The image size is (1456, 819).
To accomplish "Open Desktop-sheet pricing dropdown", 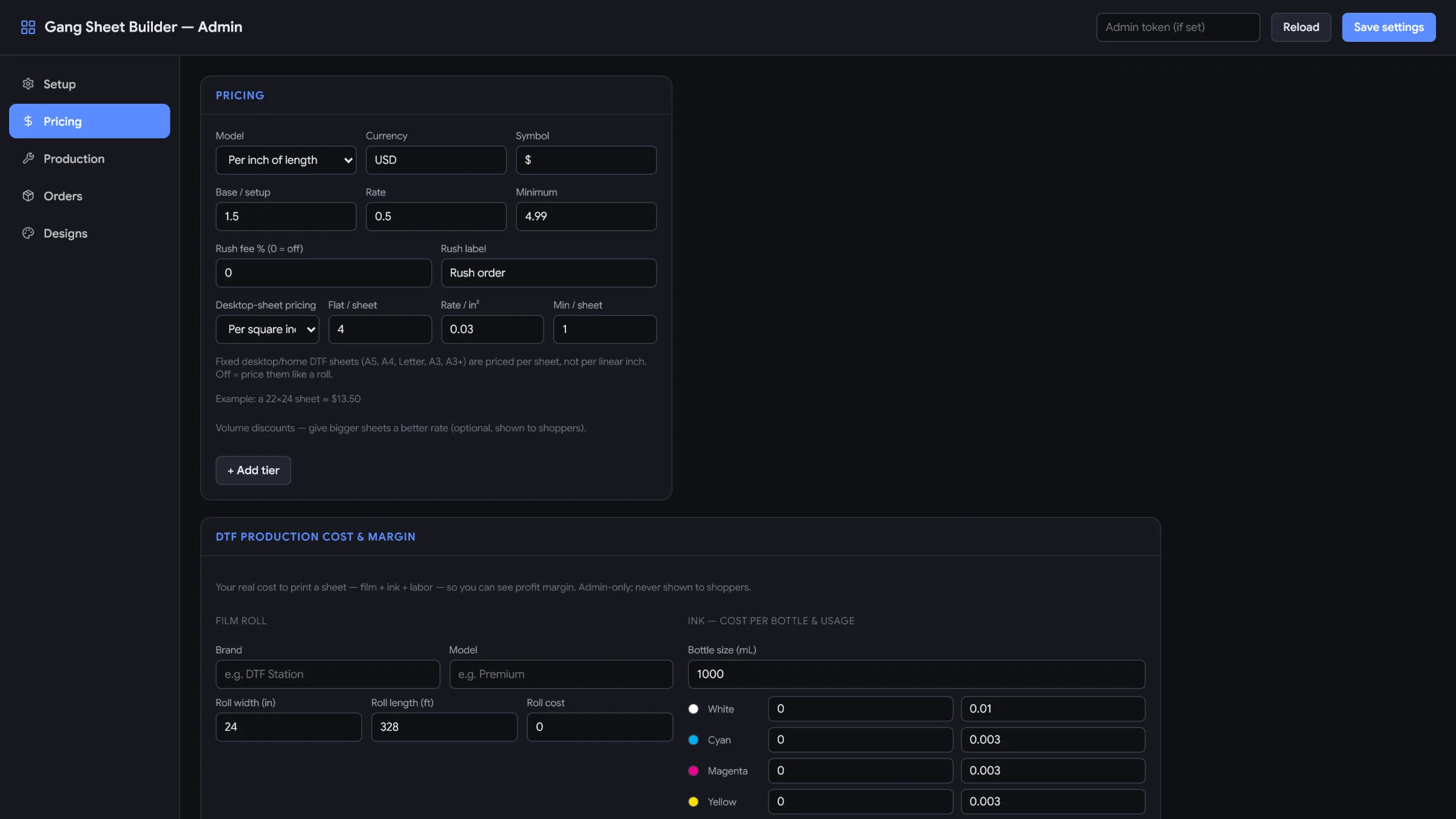I will click(267, 329).
